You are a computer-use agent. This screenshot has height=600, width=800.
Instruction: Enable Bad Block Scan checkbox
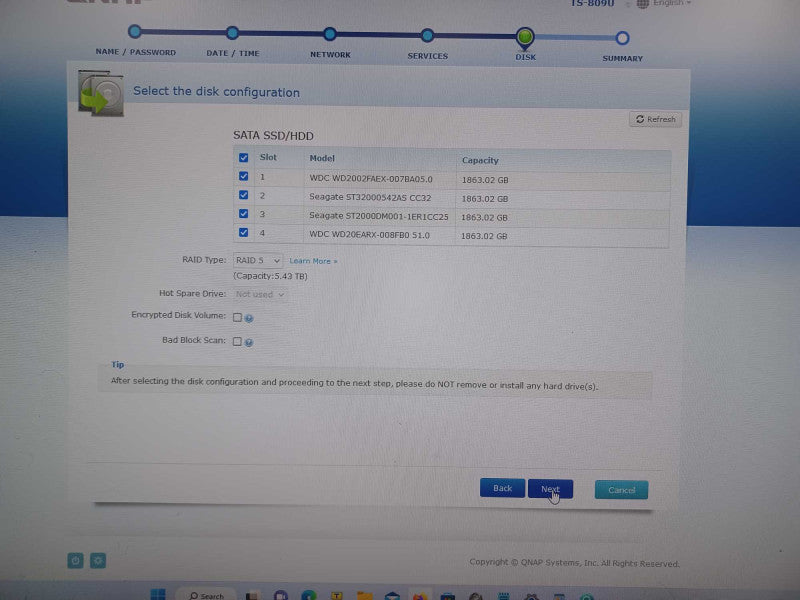tap(237, 341)
